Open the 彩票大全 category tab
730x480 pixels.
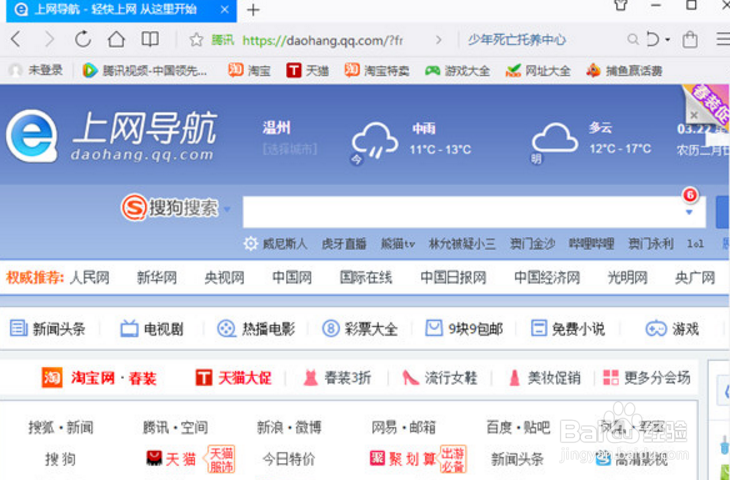[359, 329]
